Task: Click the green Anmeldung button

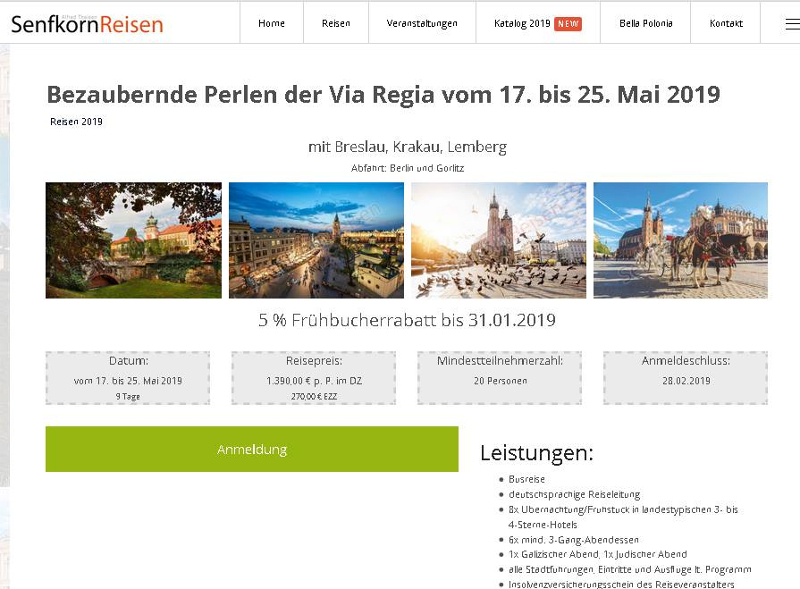Action: (252, 449)
